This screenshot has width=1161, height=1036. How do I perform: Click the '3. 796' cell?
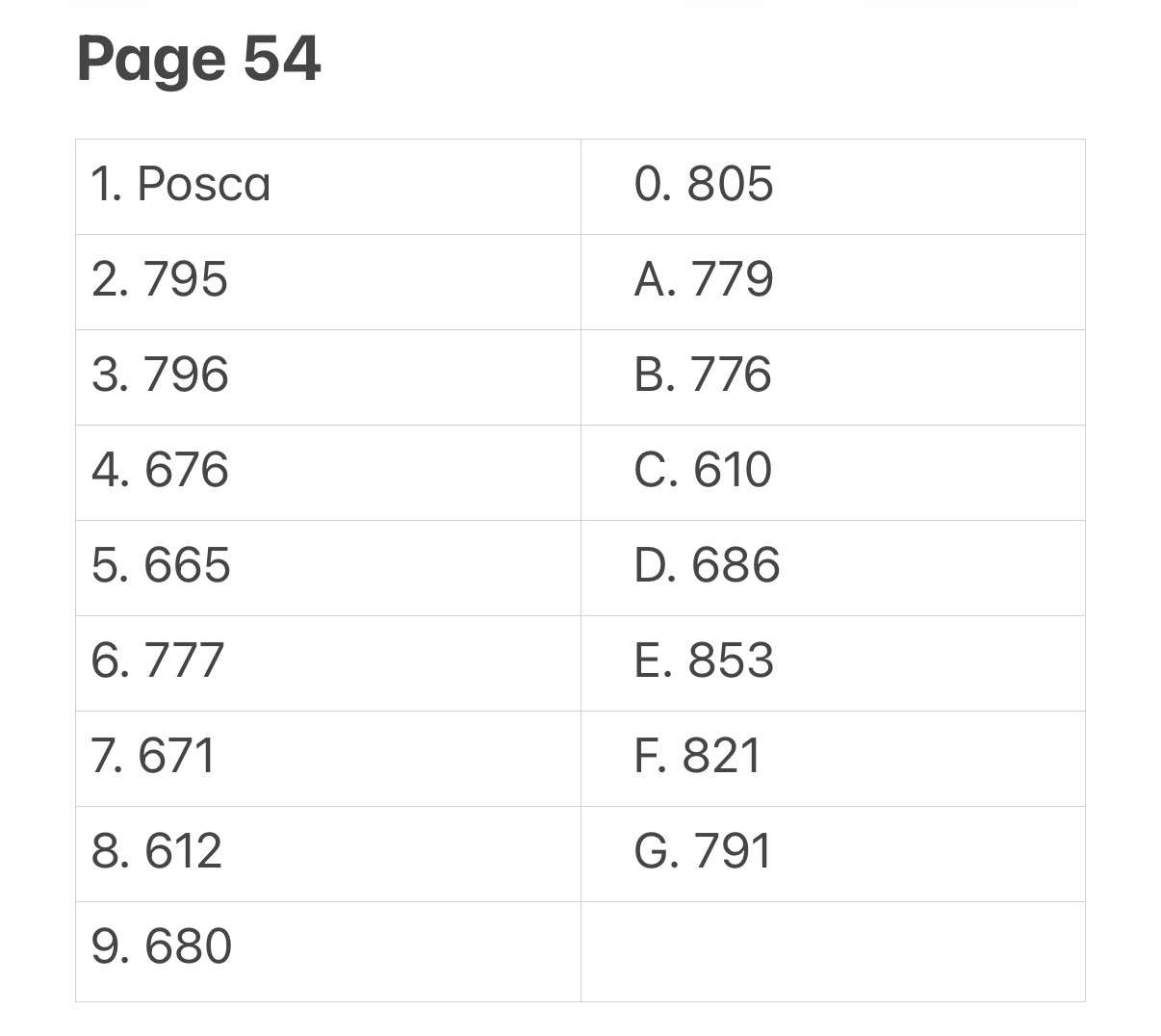pos(328,377)
